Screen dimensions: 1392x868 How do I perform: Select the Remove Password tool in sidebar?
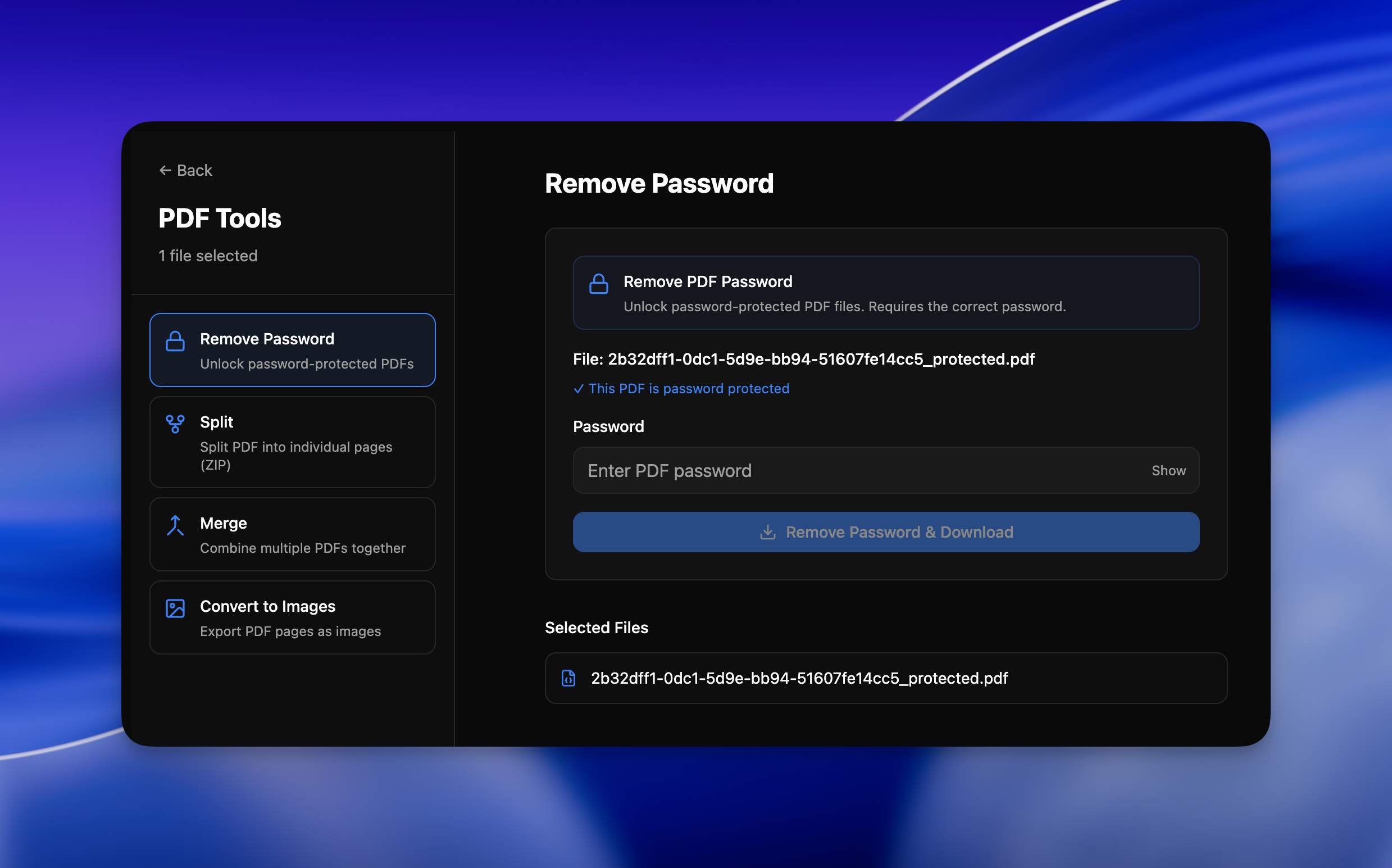pos(292,350)
